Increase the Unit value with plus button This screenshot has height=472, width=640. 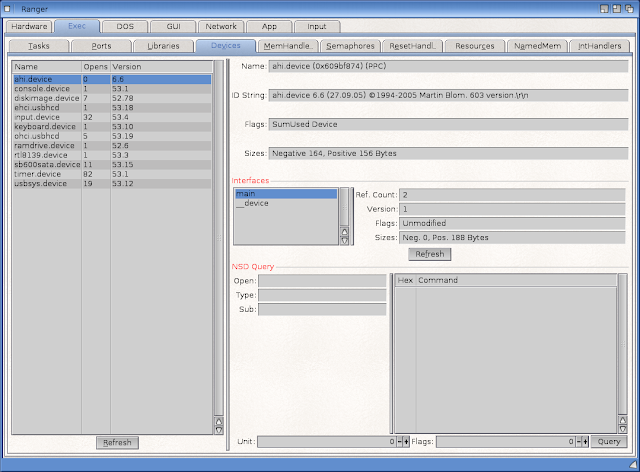point(406,441)
